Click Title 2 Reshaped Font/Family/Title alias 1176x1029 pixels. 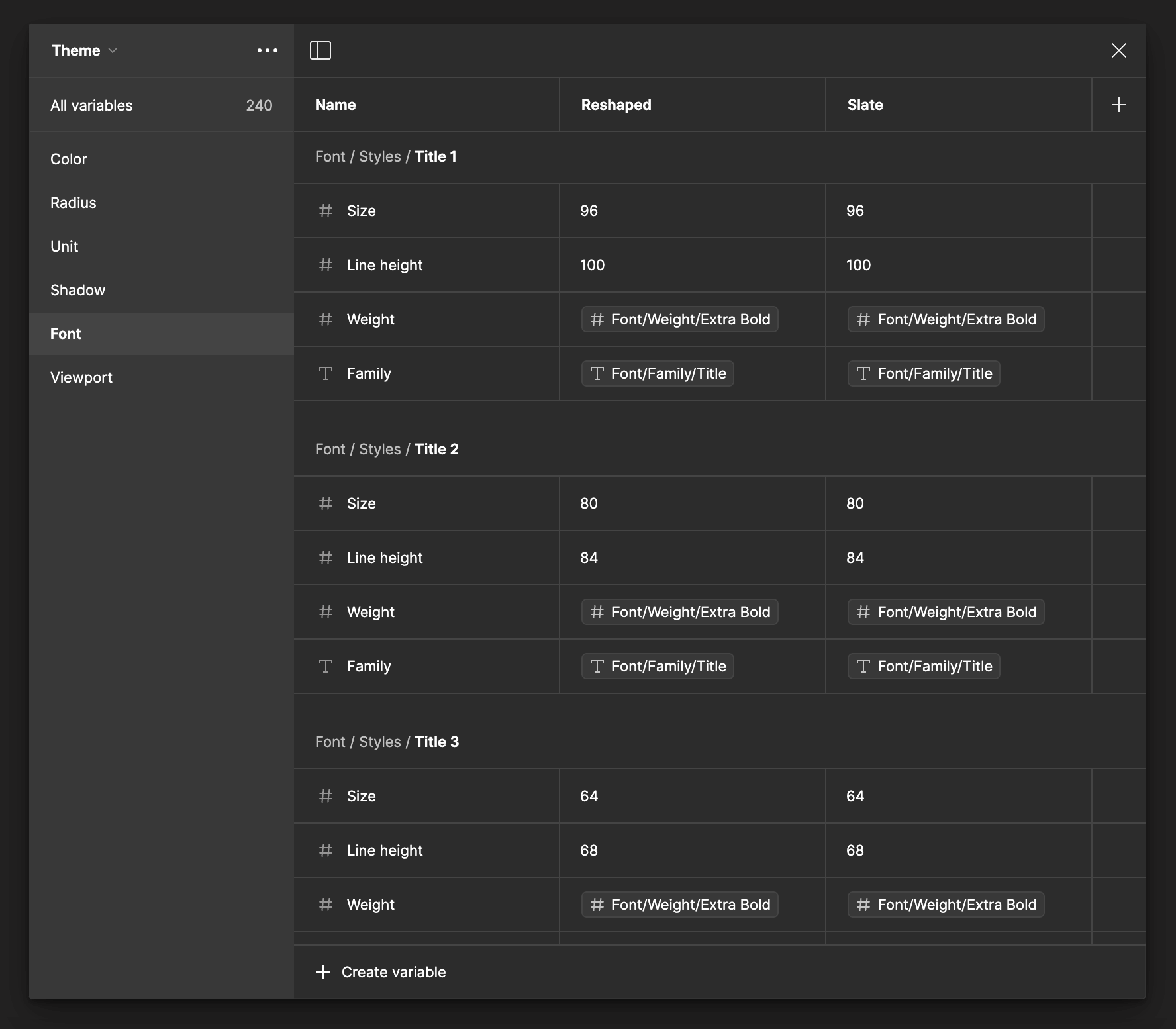658,666
